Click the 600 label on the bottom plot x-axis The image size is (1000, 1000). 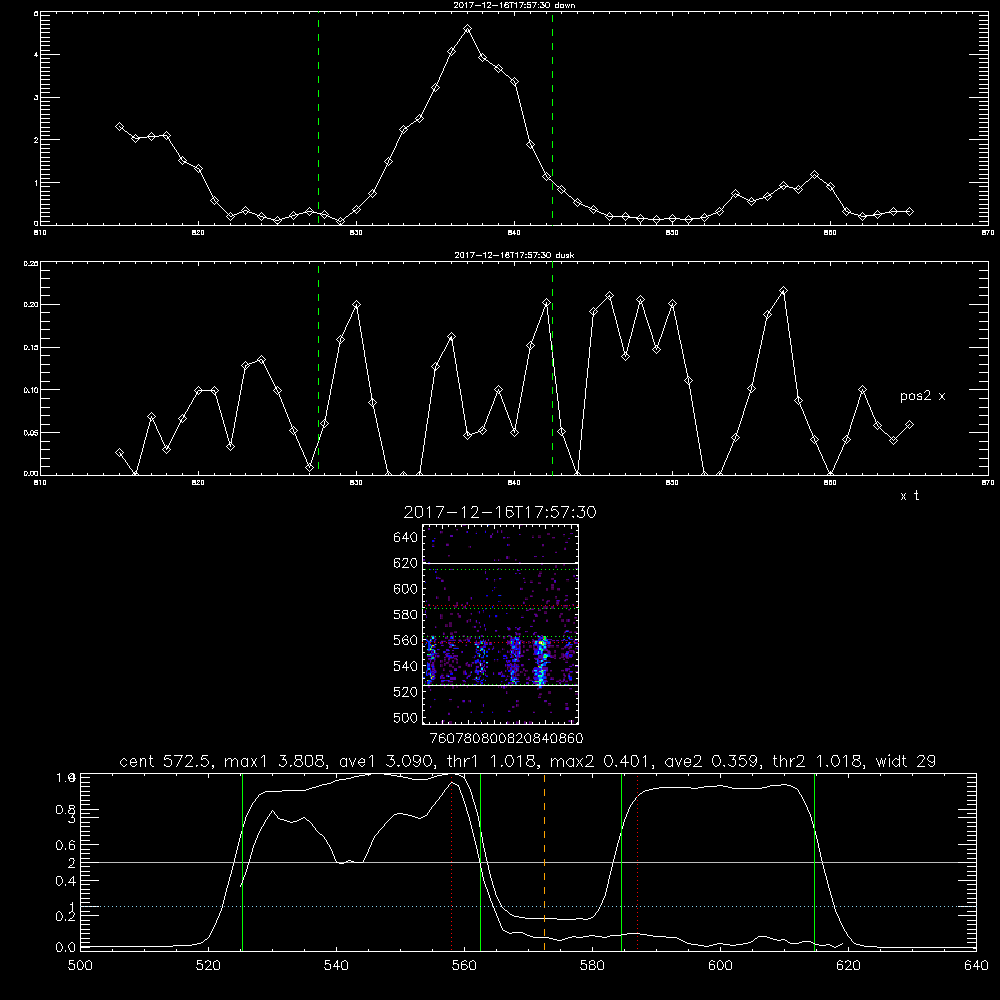[x=720, y=966]
